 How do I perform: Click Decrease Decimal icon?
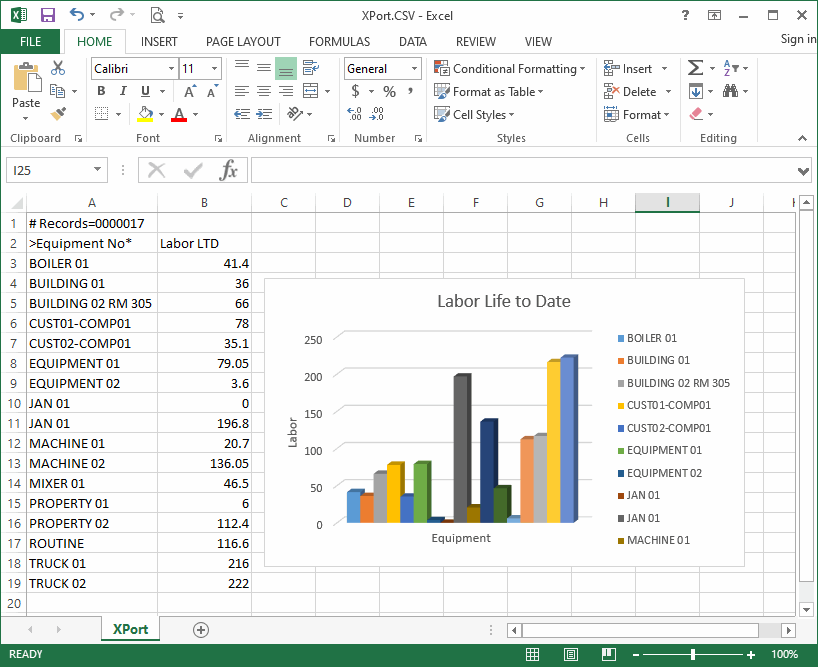click(377, 114)
